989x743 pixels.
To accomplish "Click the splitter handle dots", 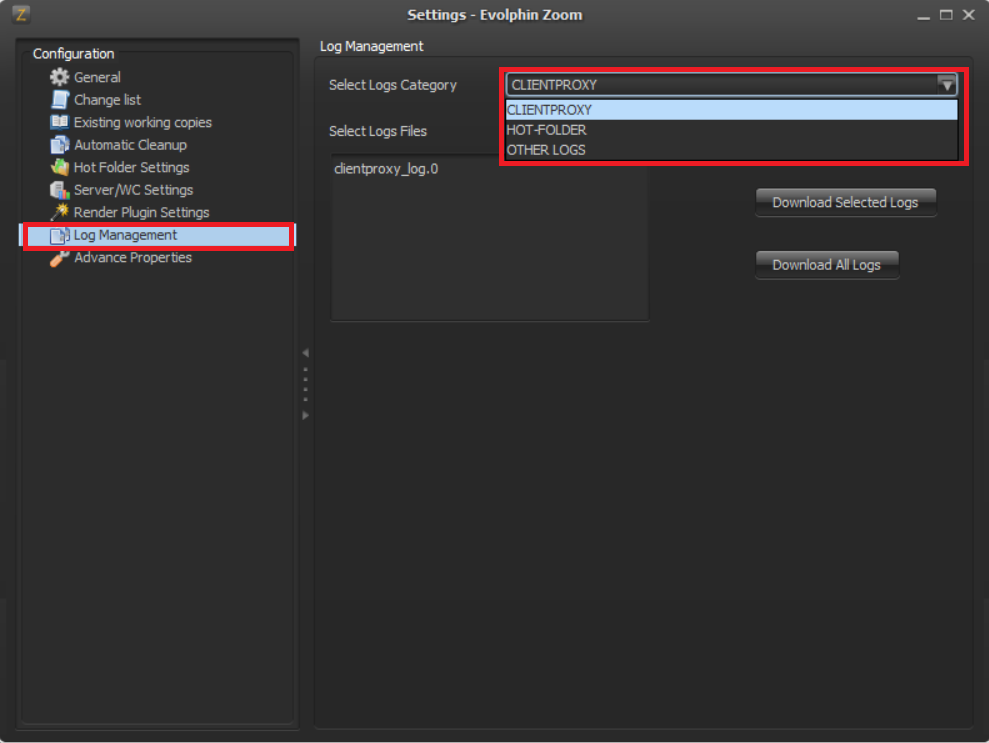I will point(305,384).
